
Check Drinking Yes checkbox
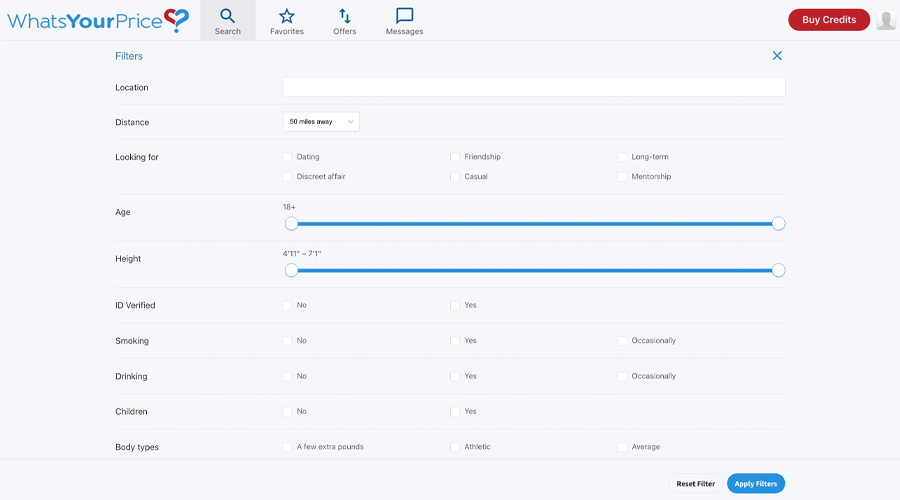click(455, 377)
